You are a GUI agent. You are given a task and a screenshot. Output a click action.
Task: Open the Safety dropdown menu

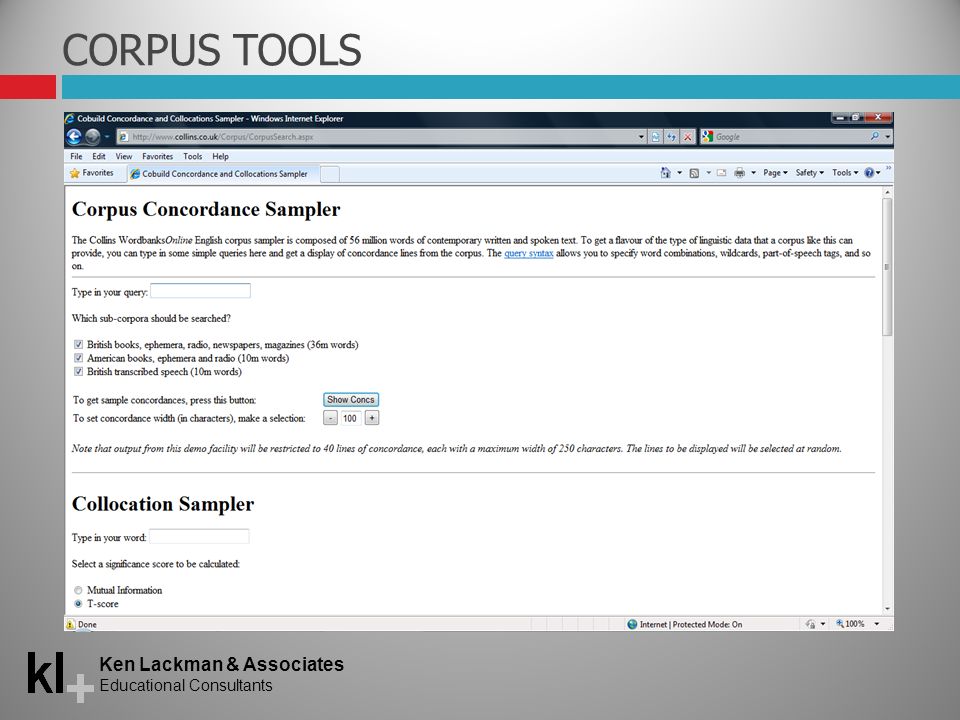click(x=809, y=173)
